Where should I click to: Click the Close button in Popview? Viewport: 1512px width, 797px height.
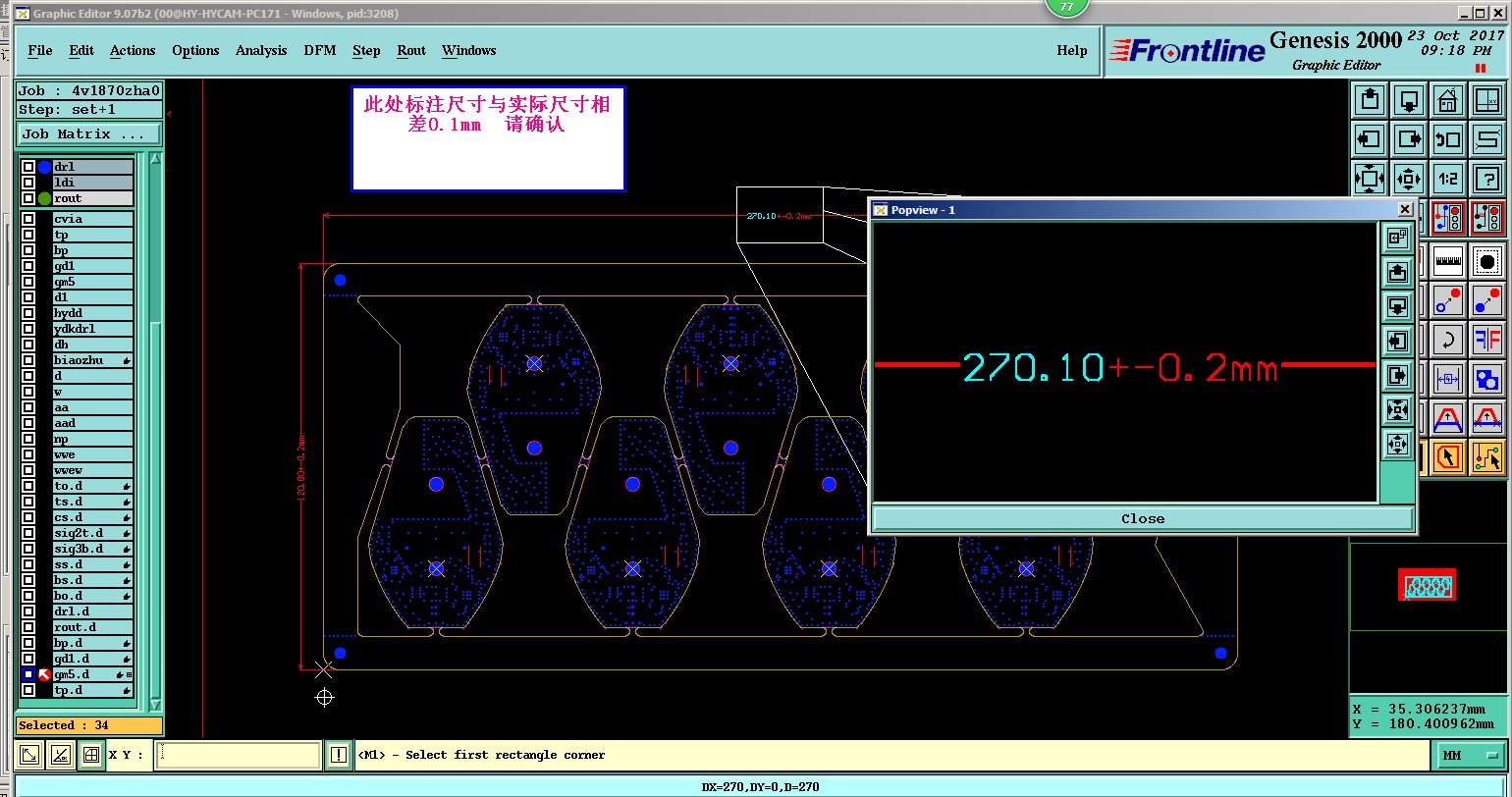[x=1143, y=518]
